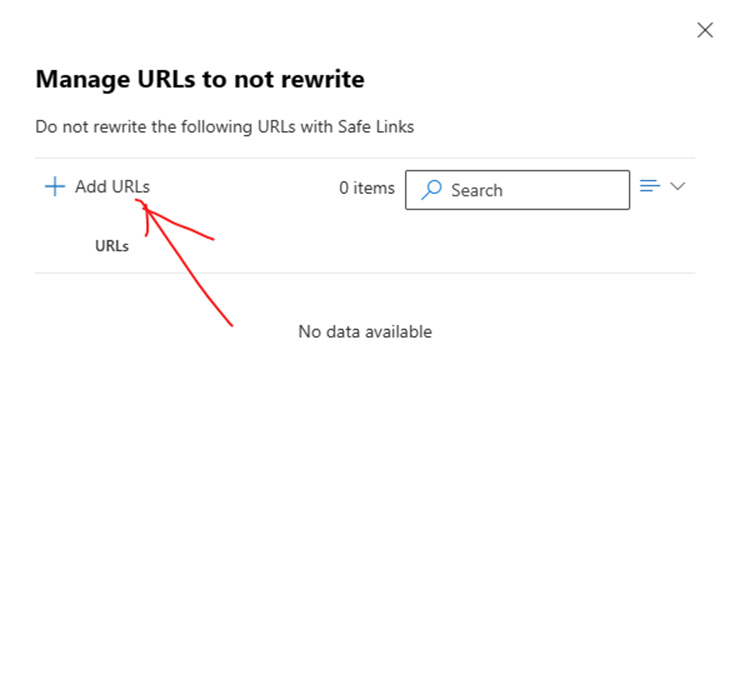Click the Safe Links description text

[225, 126]
